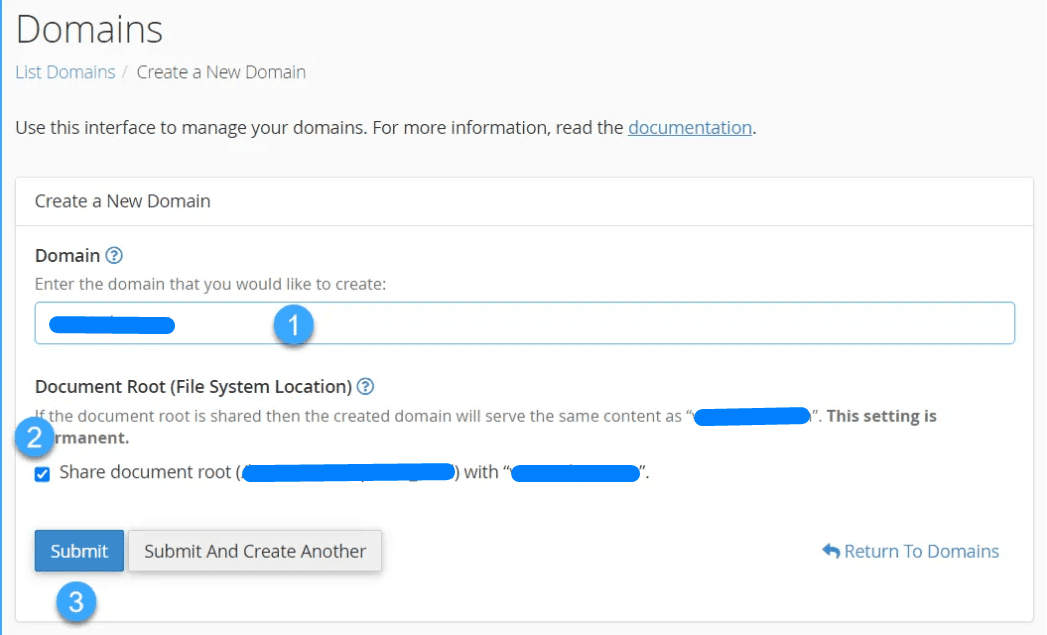The height and width of the screenshot is (635, 1047).
Task: Click the Return To Domains link
Action: pos(918,551)
